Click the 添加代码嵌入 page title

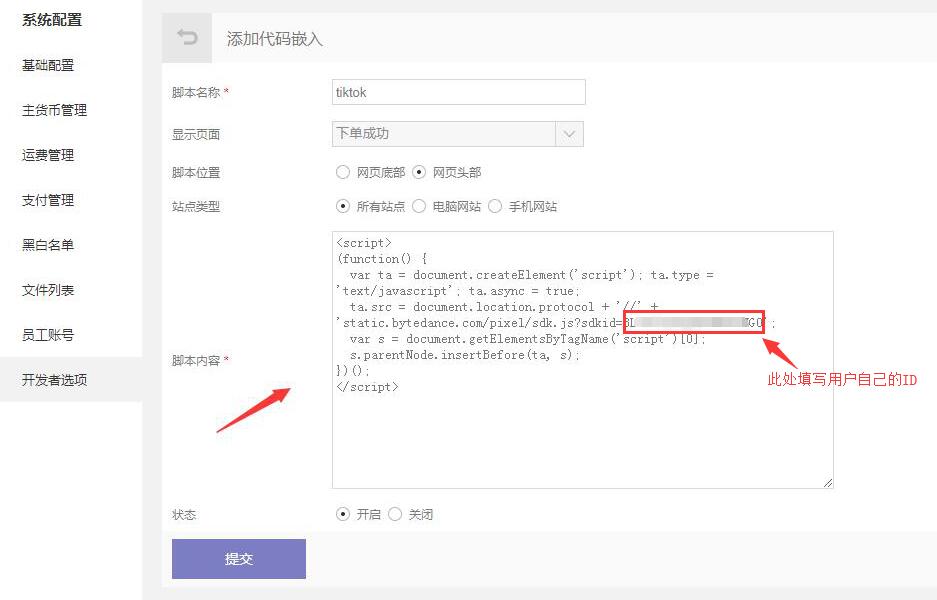[x=274, y=39]
